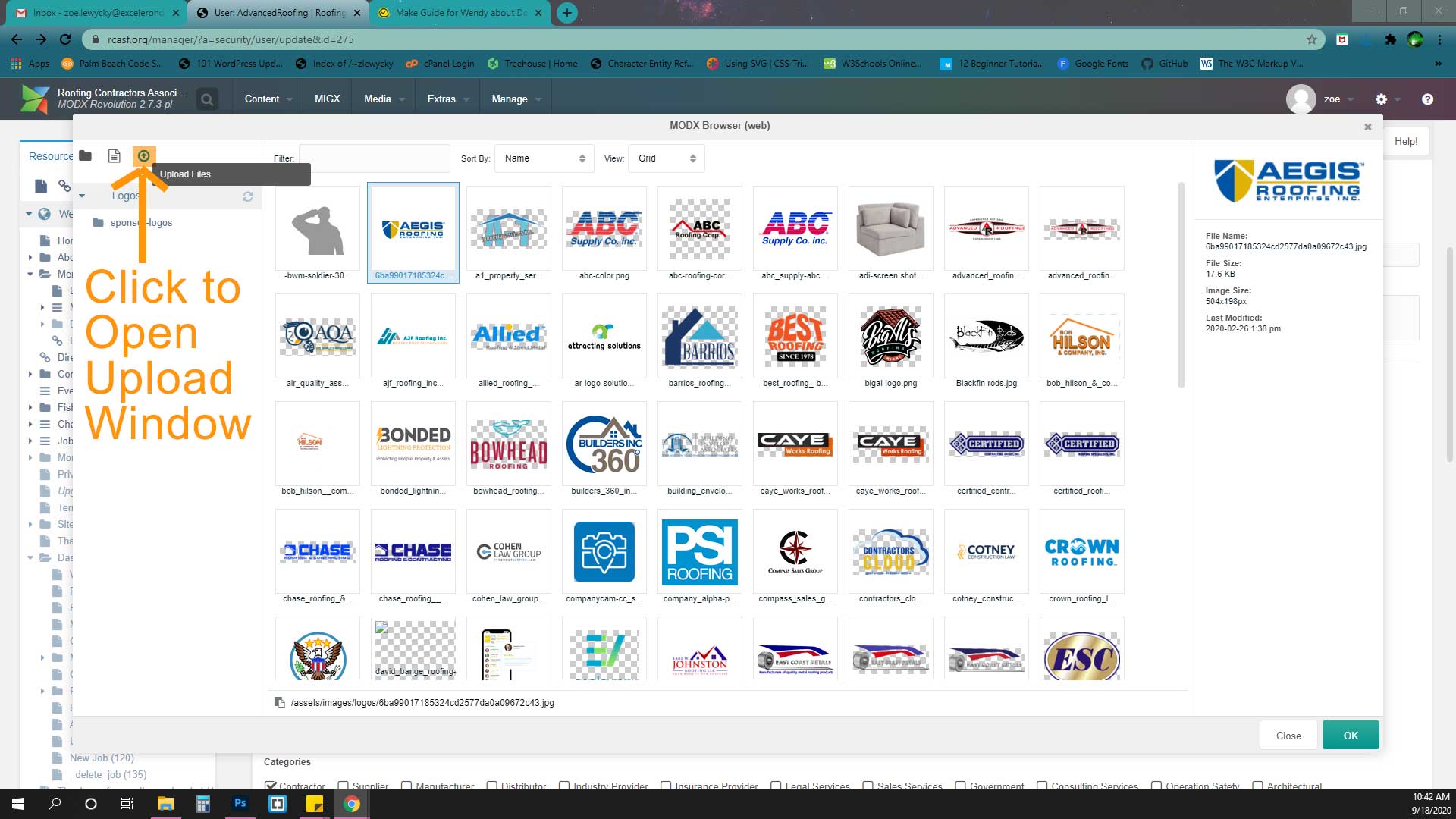Check the Legal Services checkbox
Image resolution: width=1456 pixels, height=819 pixels.
coord(775,786)
